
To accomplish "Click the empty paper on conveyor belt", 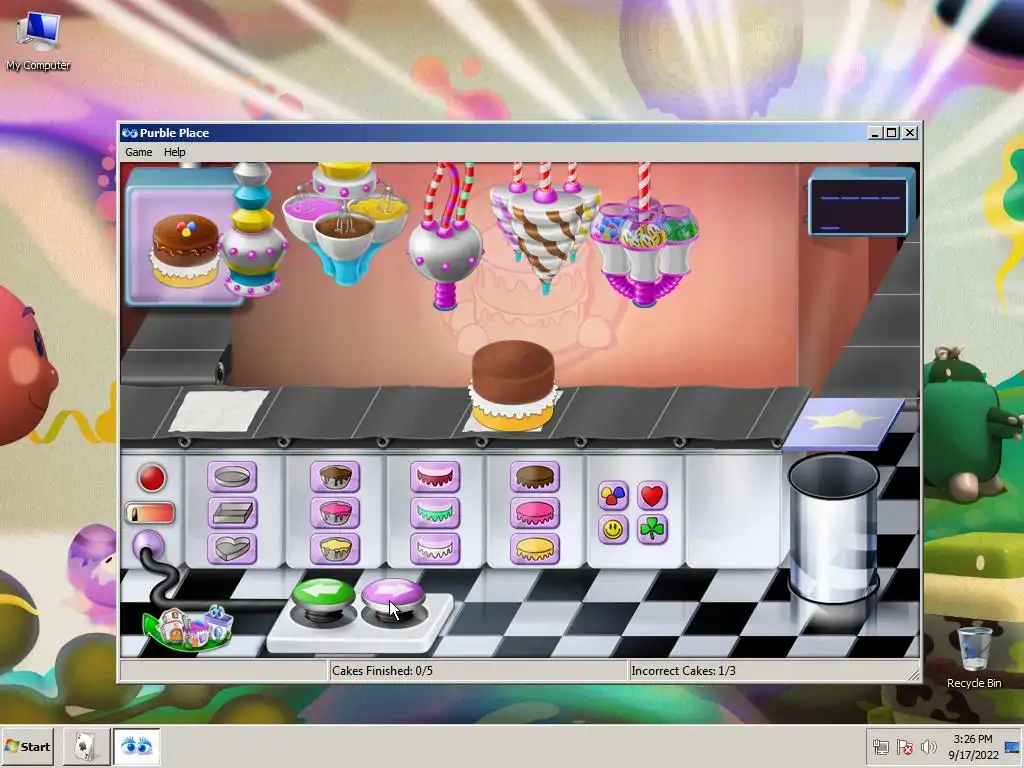I will 219,411.
